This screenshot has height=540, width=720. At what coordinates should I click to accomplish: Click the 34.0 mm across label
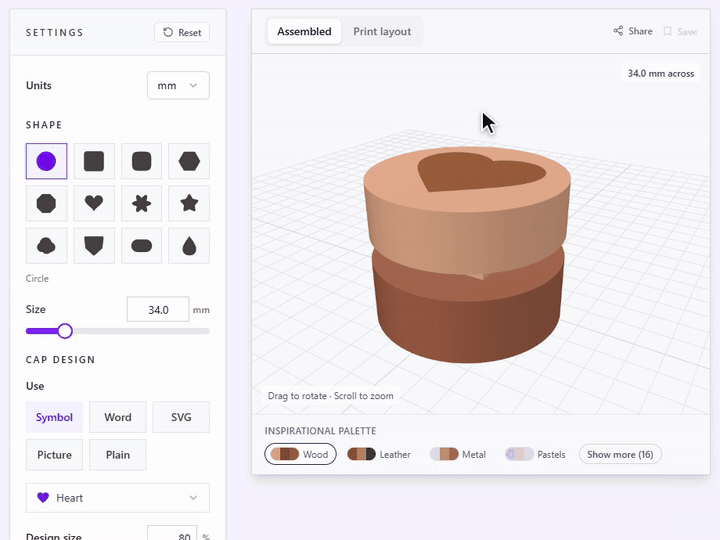pos(661,73)
